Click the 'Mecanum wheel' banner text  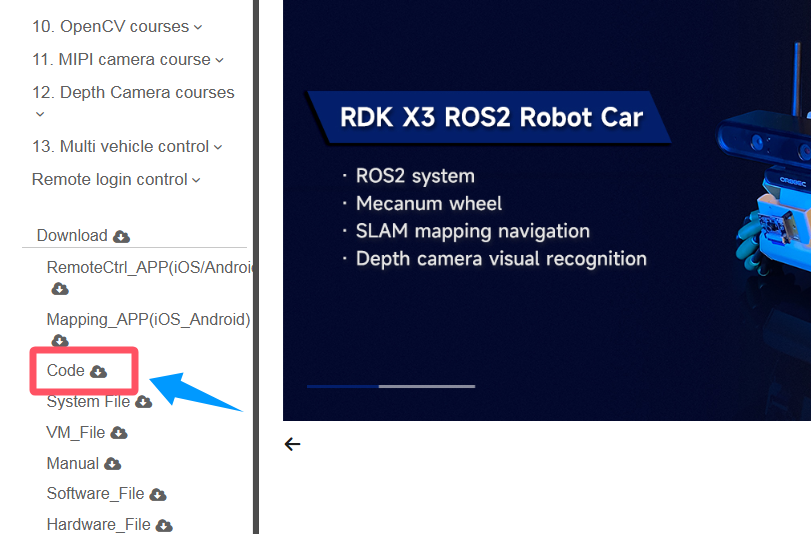click(x=429, y=203)
